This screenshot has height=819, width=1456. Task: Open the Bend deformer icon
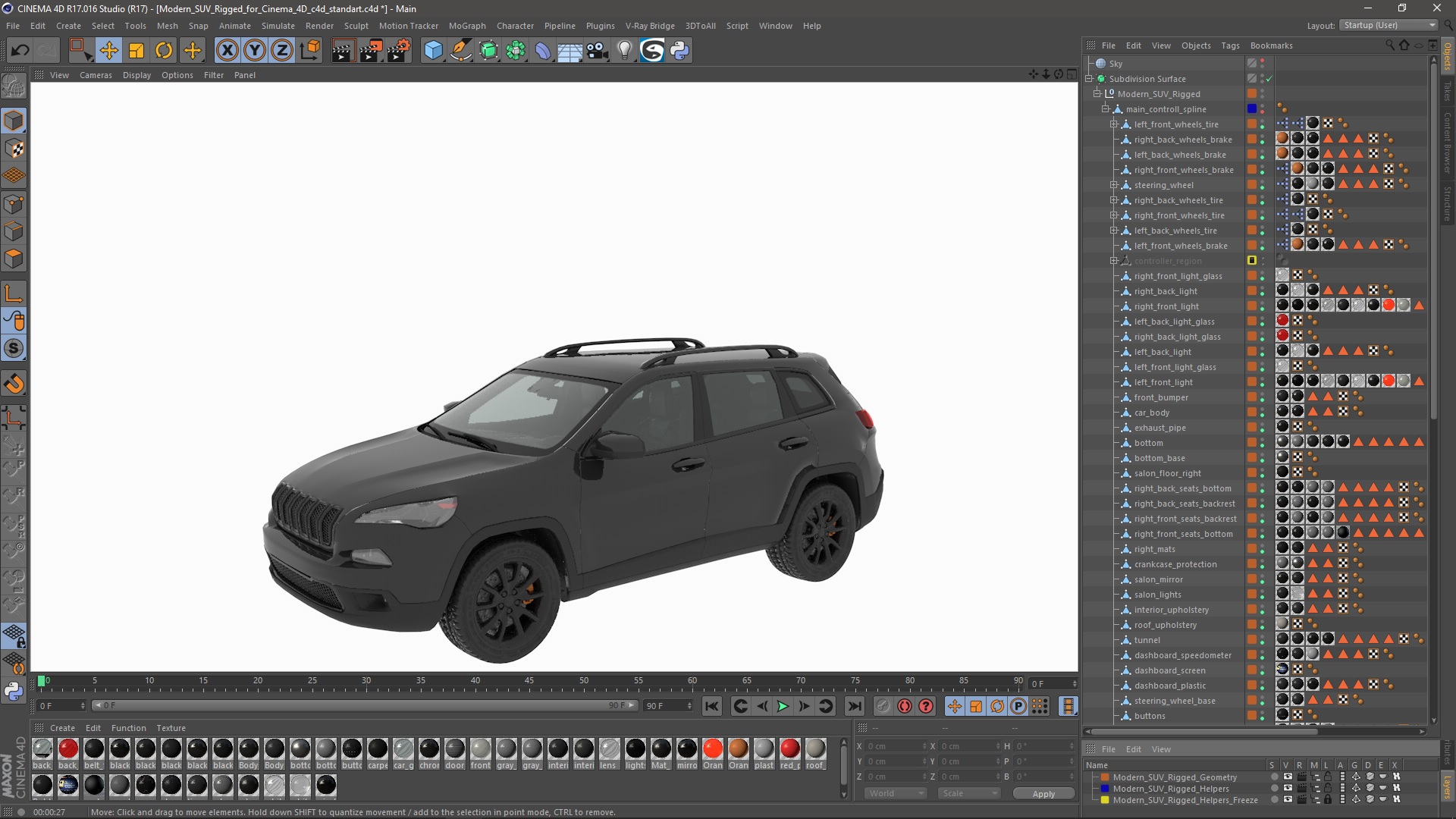[543, 51]
